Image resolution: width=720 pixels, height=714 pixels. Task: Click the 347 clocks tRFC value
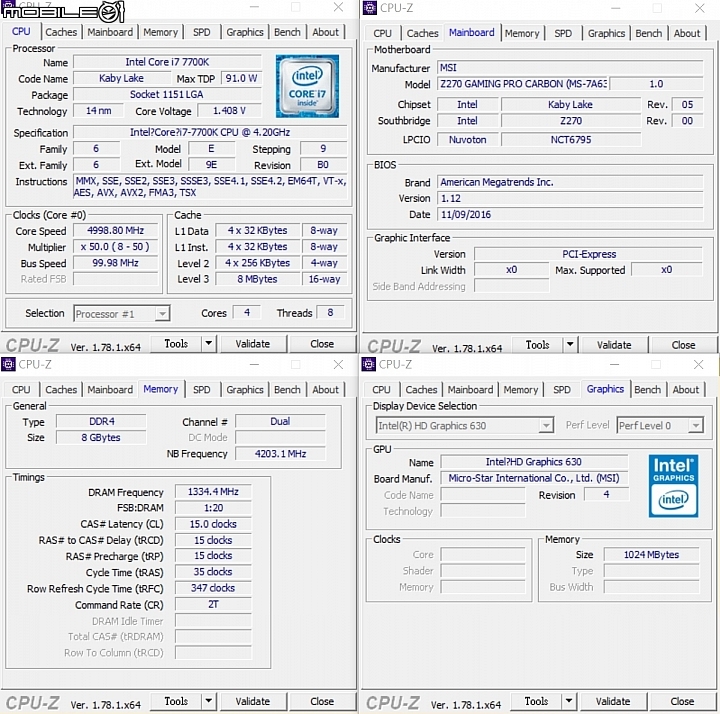[x=213, y=588]
